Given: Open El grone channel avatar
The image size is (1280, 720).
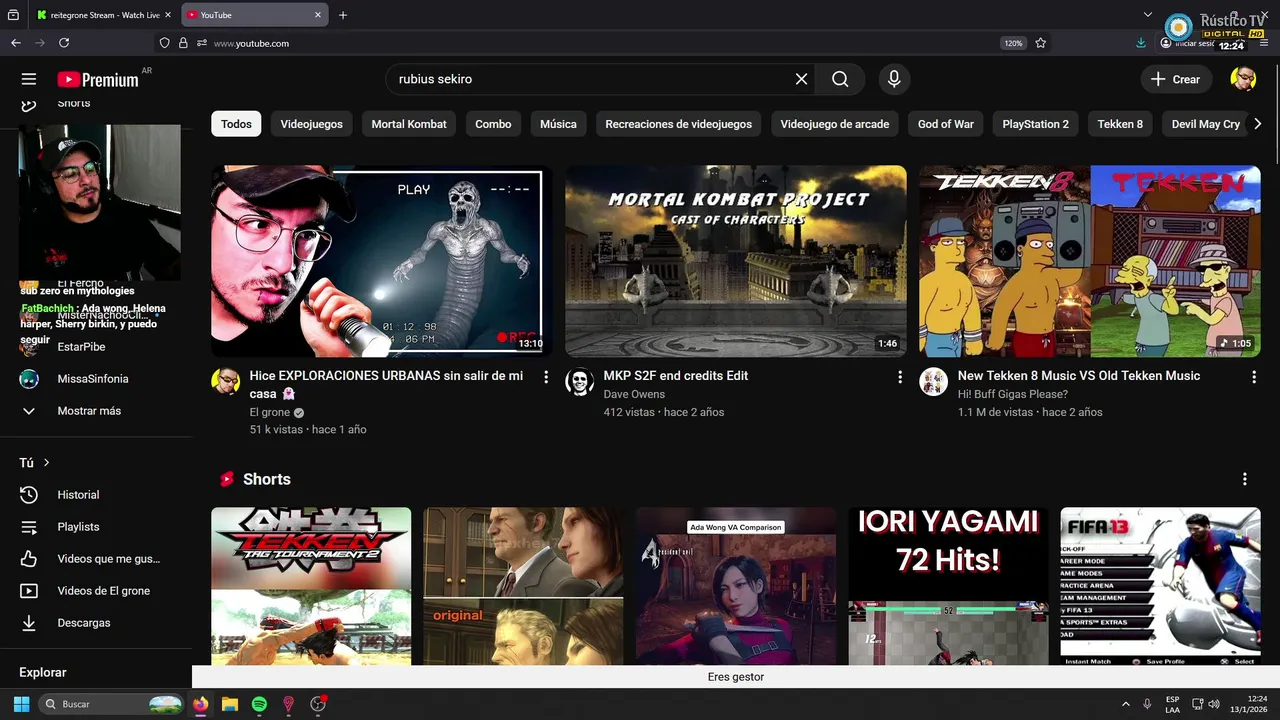Looking at the screenshot, I should pos(225,382).
